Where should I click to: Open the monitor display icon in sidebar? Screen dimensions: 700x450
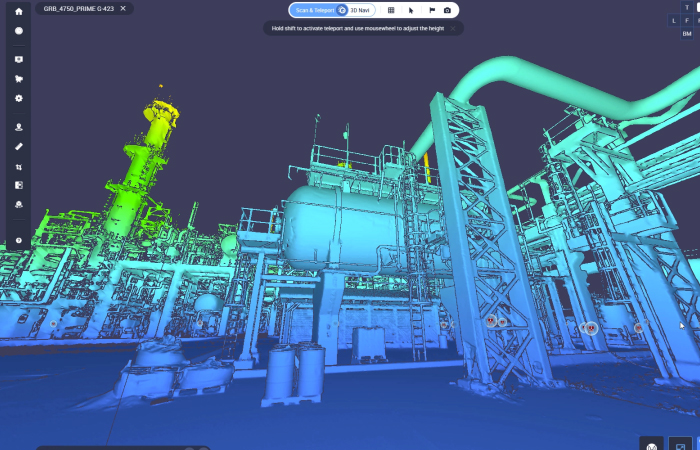18,59
